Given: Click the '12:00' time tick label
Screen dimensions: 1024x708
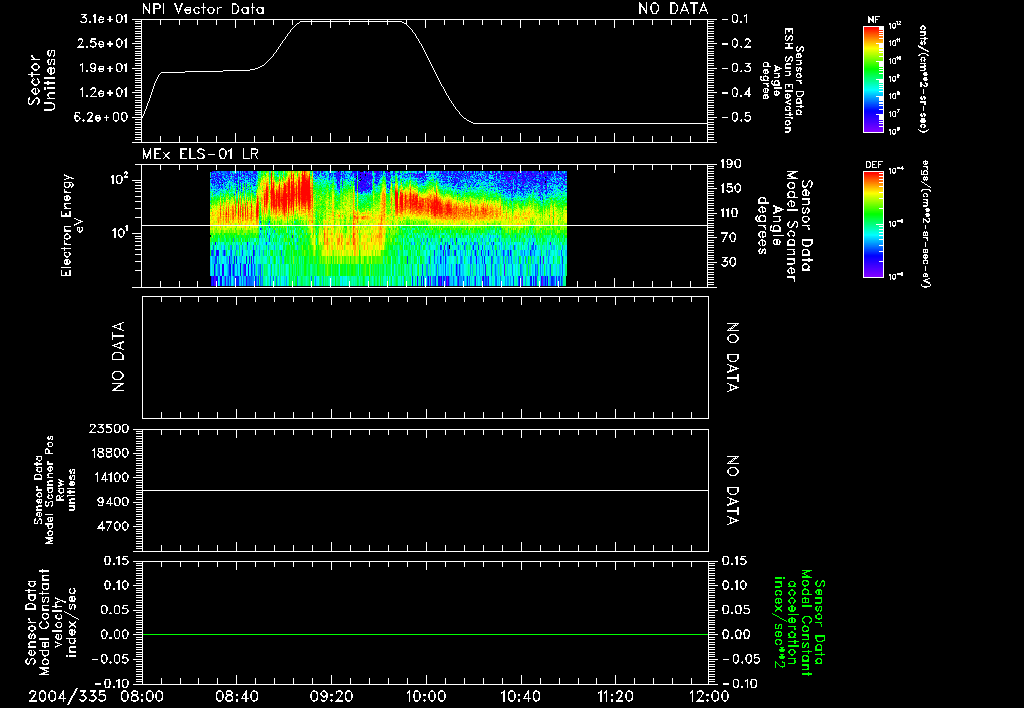Looking at the screenshot, I should [x=709, y=696].
